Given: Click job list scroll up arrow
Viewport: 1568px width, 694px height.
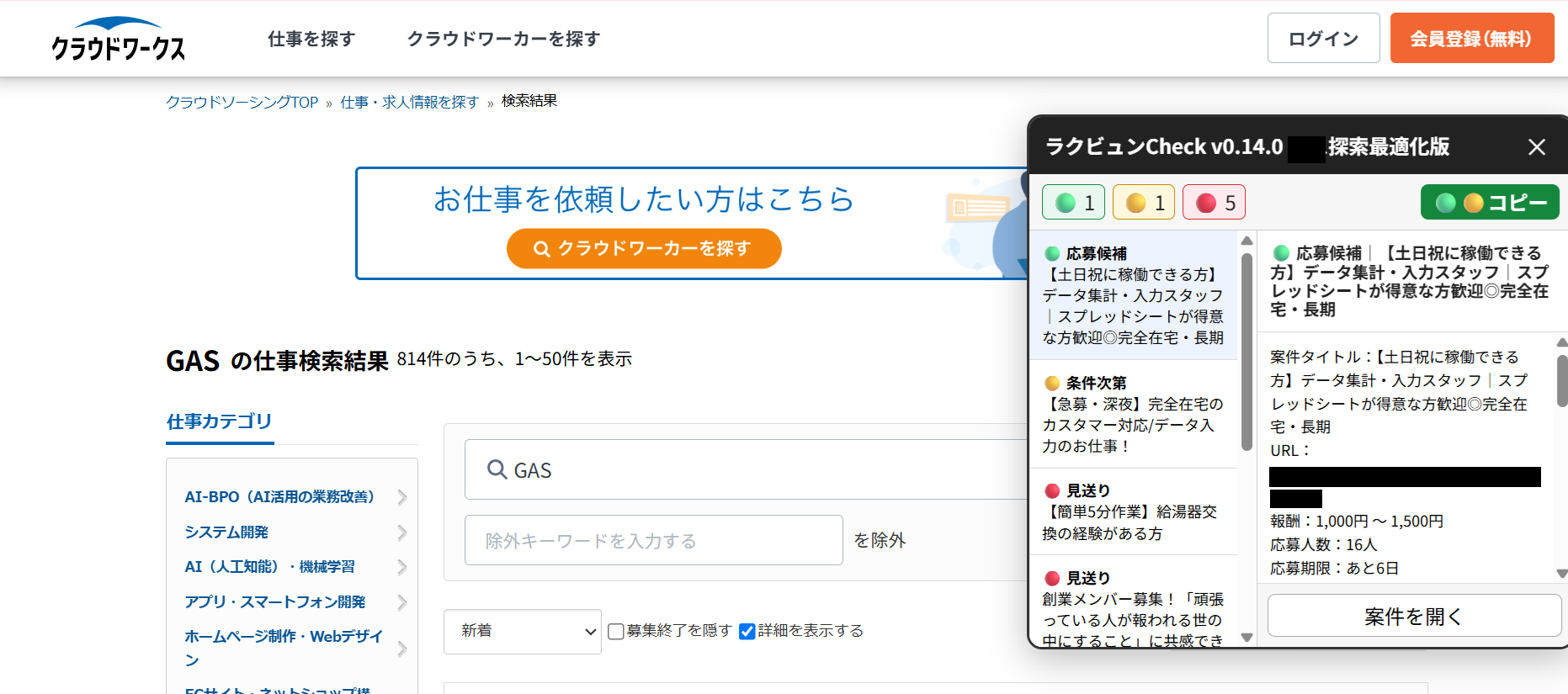Looking at the screenshot, I should click(x=1247, y=241).
